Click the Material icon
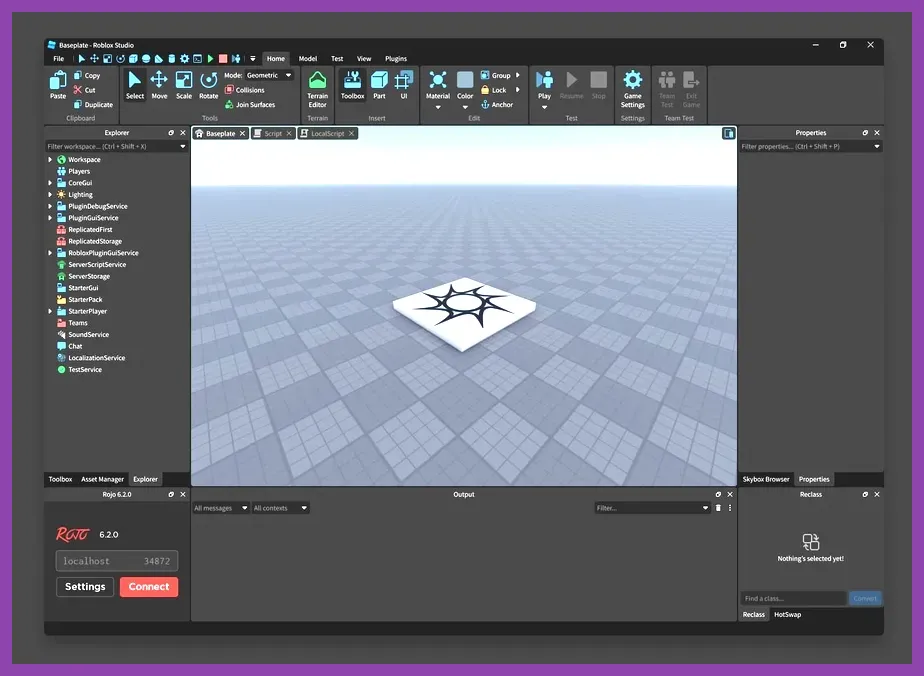 (437, 80)
